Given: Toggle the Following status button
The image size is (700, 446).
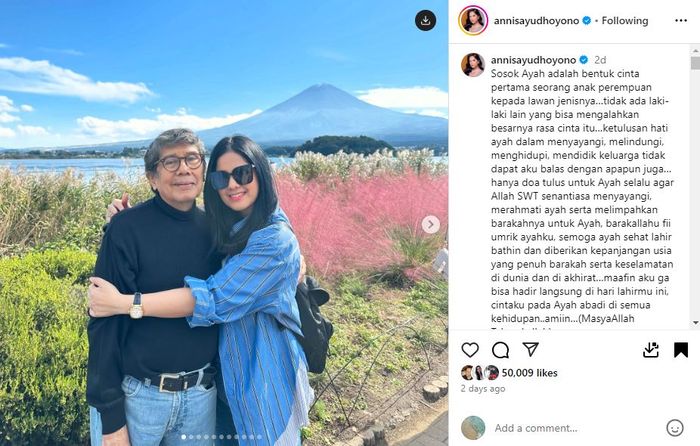Looking at the screenshot, I should [x=625, y=21].
